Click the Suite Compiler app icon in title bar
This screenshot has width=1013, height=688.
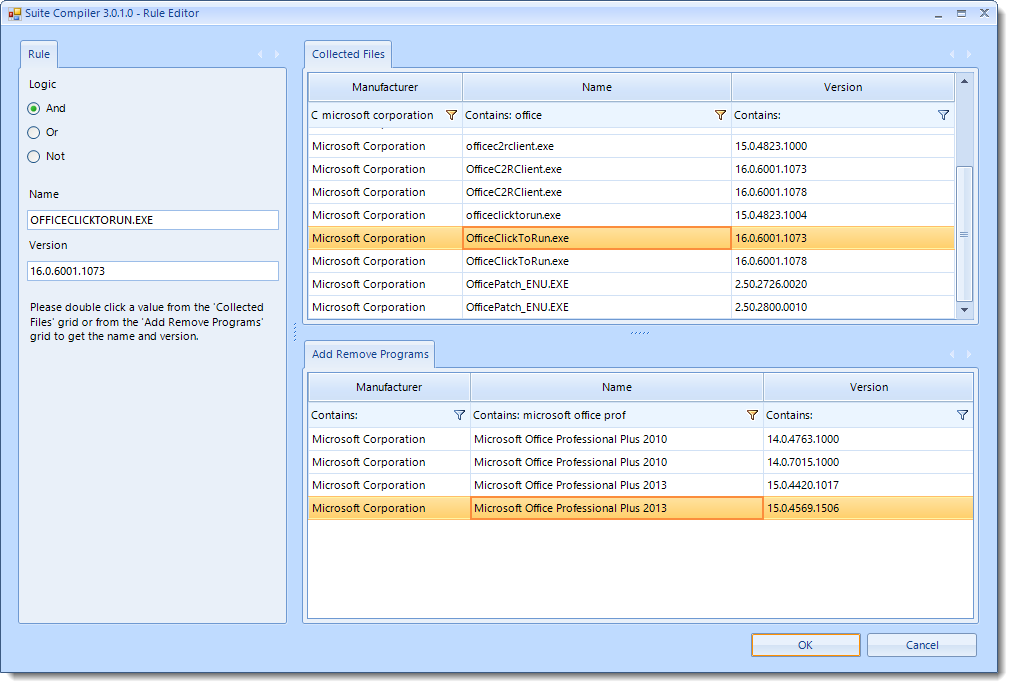(14, 14)
